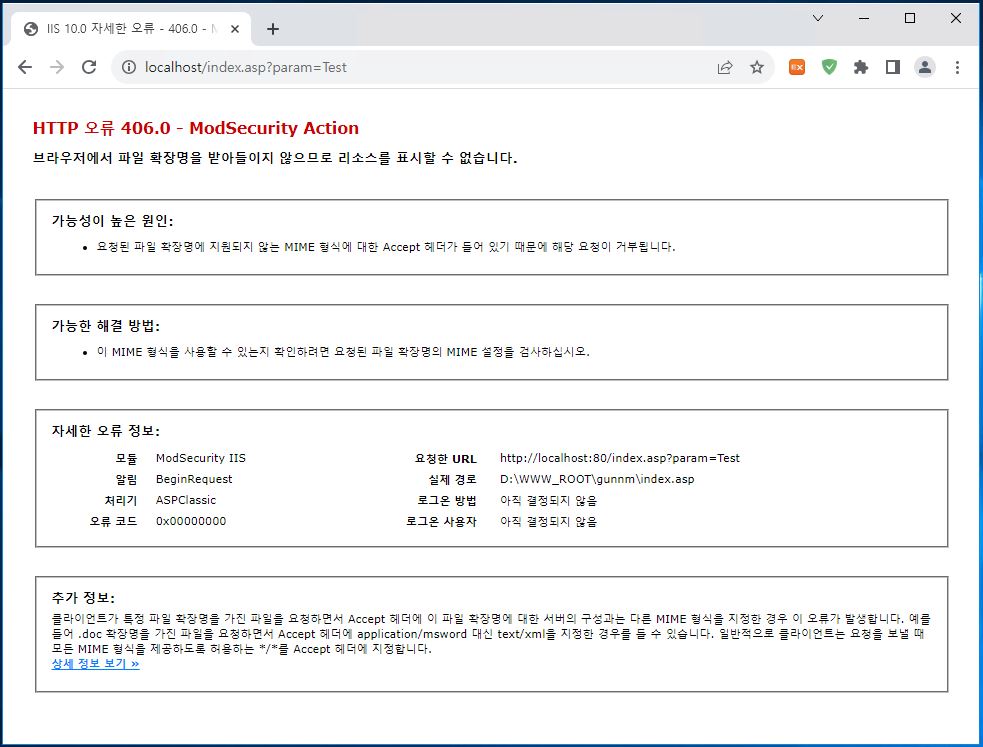Image resolution: width=983 pixels, height=747 pixels.
Task: Open the orange extension icon
Action: (797, 67)
